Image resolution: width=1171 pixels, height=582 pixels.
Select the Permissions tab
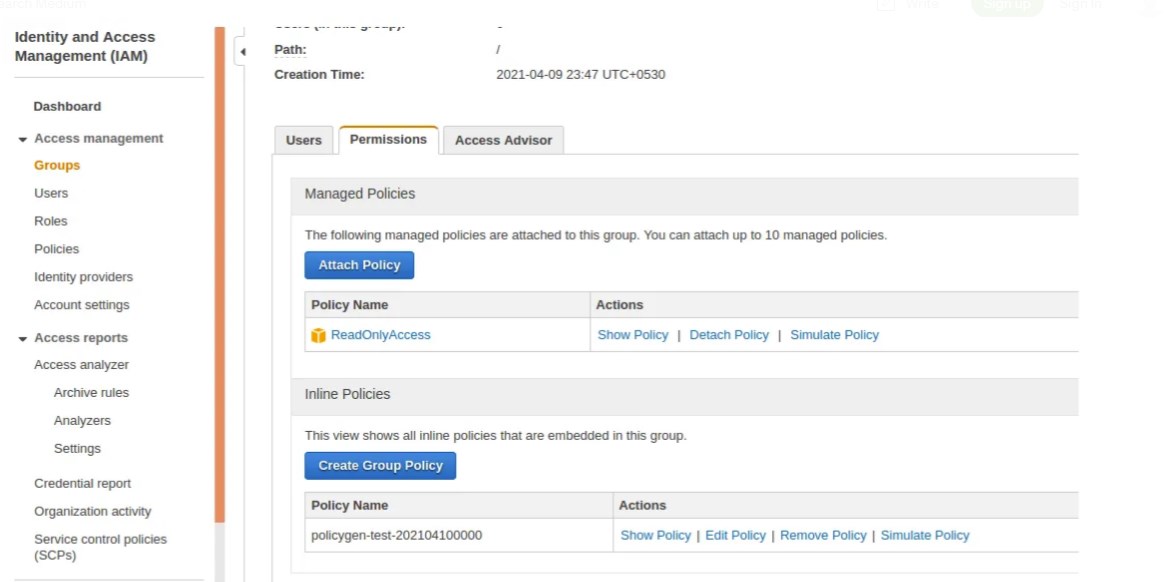[x=388, y=139]
